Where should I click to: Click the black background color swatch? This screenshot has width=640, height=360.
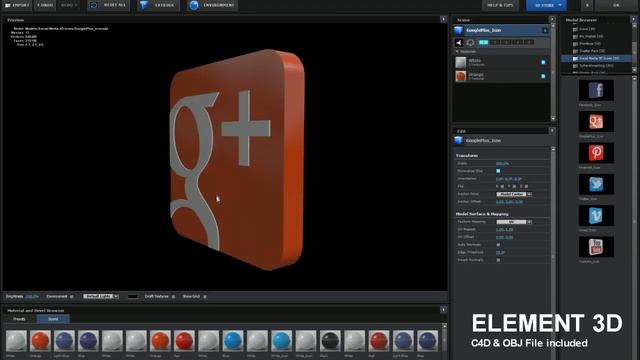point(133,296)
